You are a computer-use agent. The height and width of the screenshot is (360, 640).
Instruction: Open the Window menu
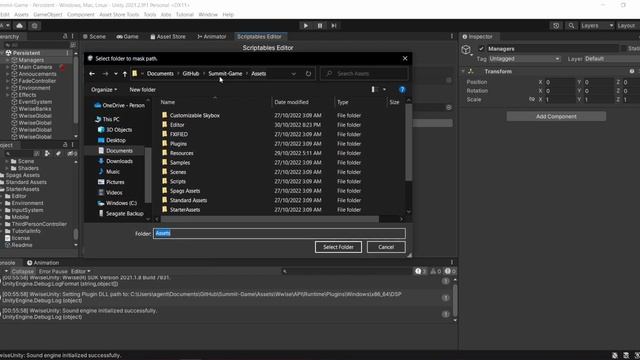click(208, 15)
